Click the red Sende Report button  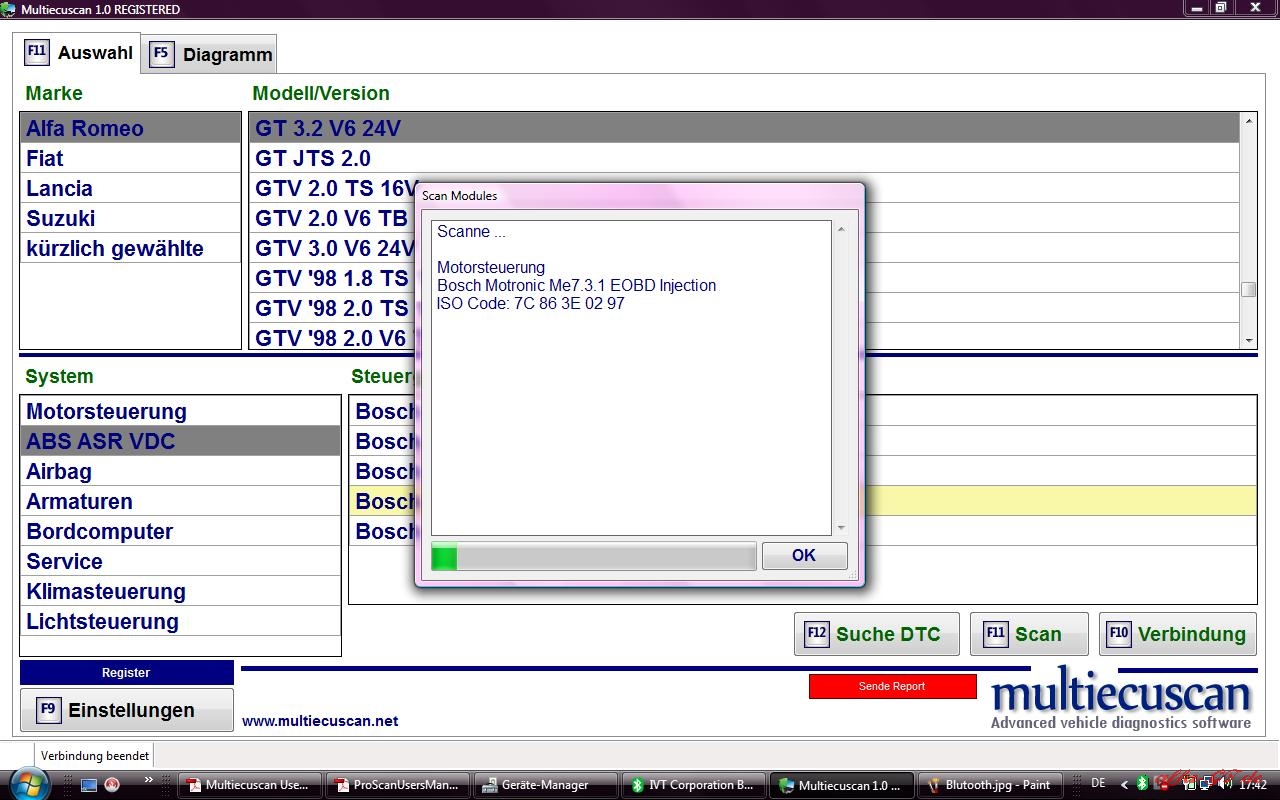pyautogui.click(x=892, y=686)
